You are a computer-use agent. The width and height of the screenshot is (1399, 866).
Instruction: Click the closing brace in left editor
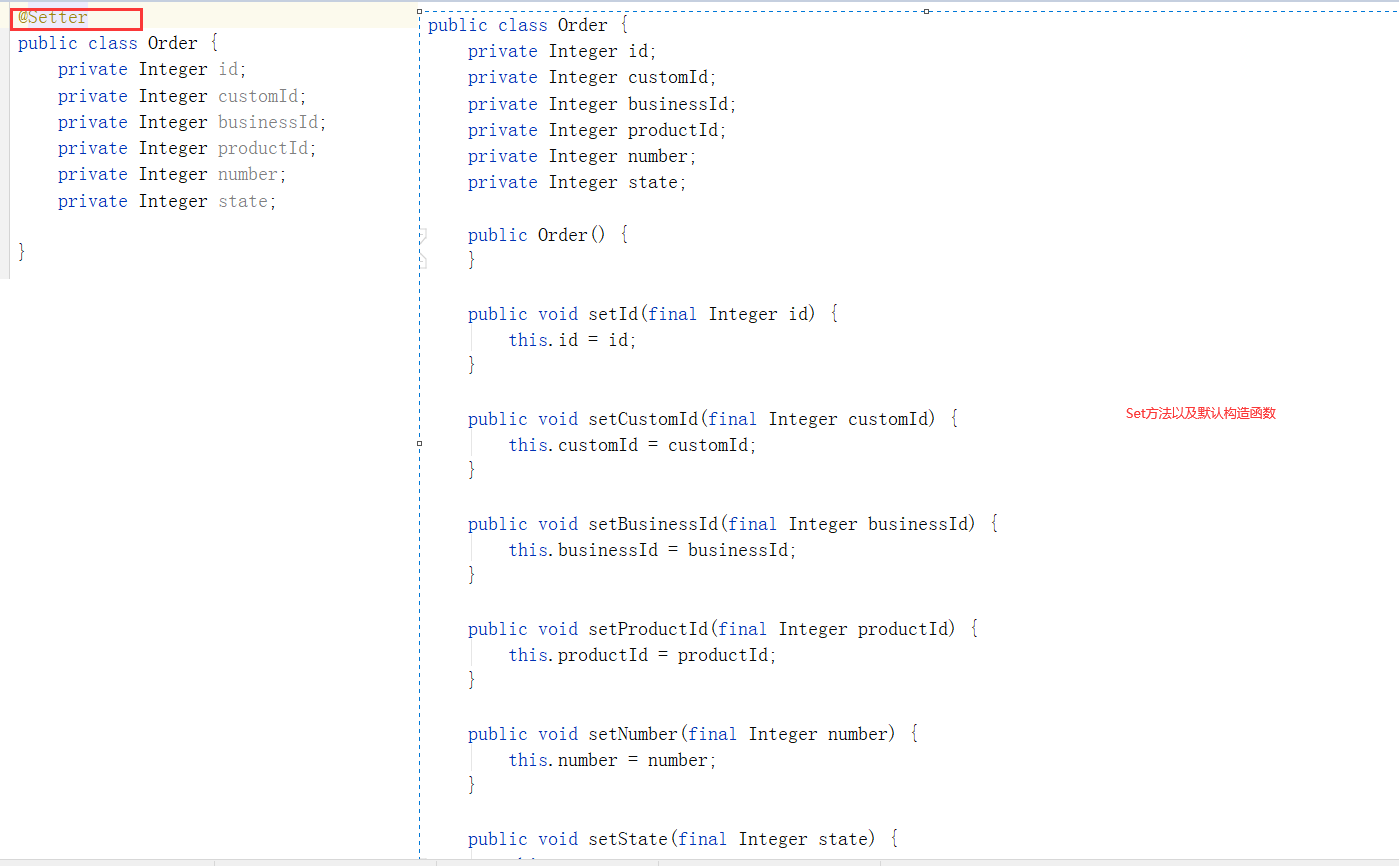point(22,252)
